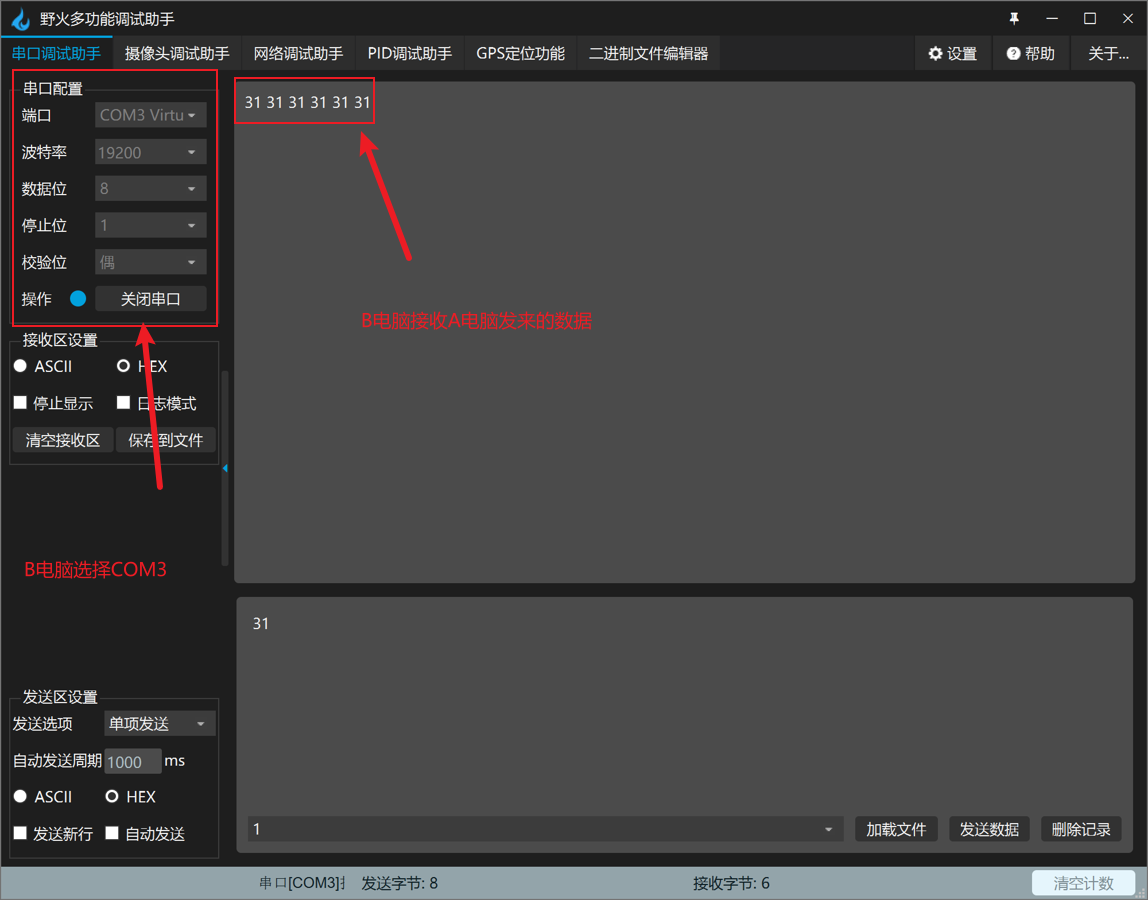This screenshot has width=1148, height=900.
Task: Expand the send history dropdown showing 1
Action: pos(545,829)
